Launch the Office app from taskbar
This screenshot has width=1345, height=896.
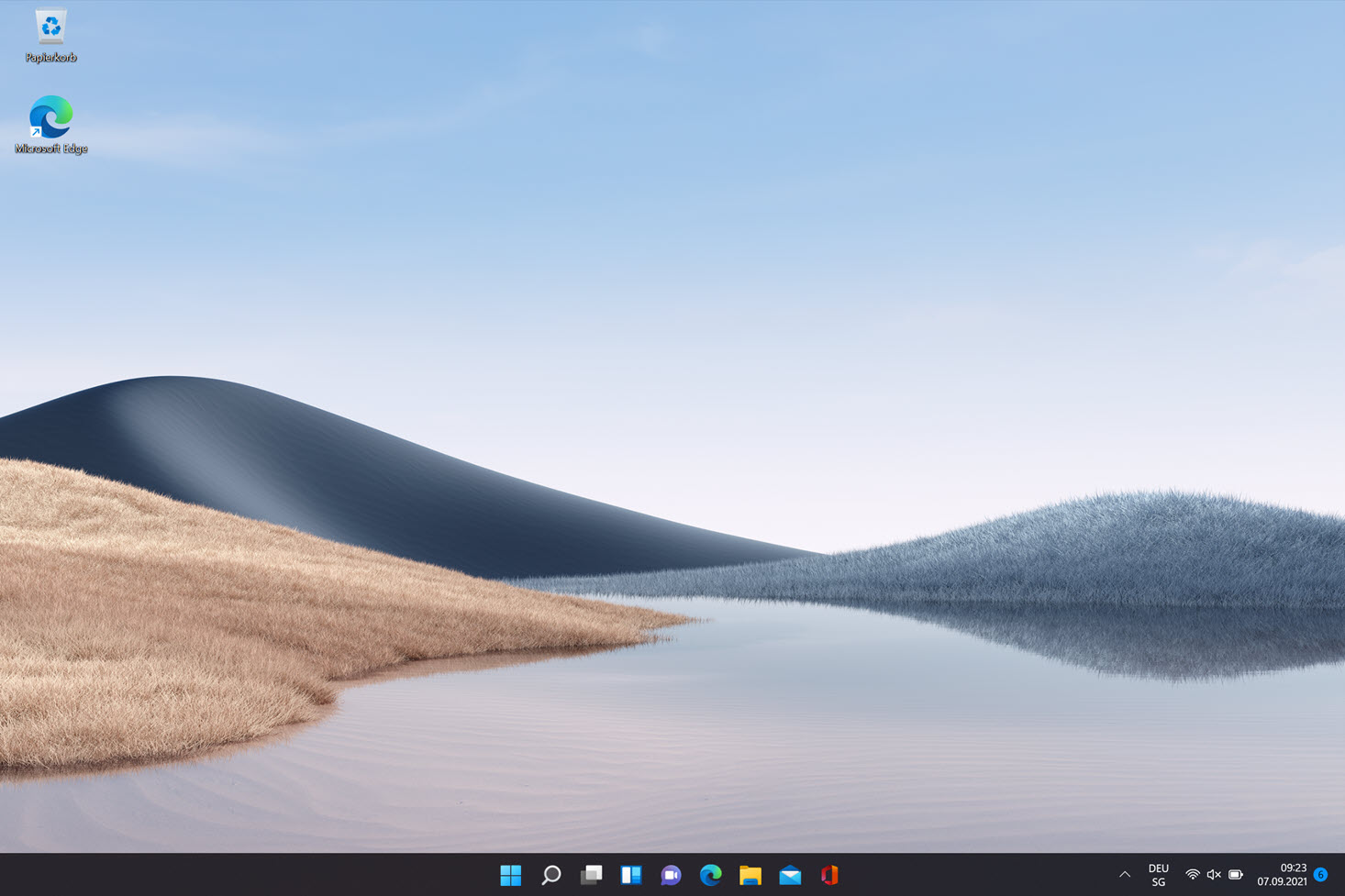[829, 875]
